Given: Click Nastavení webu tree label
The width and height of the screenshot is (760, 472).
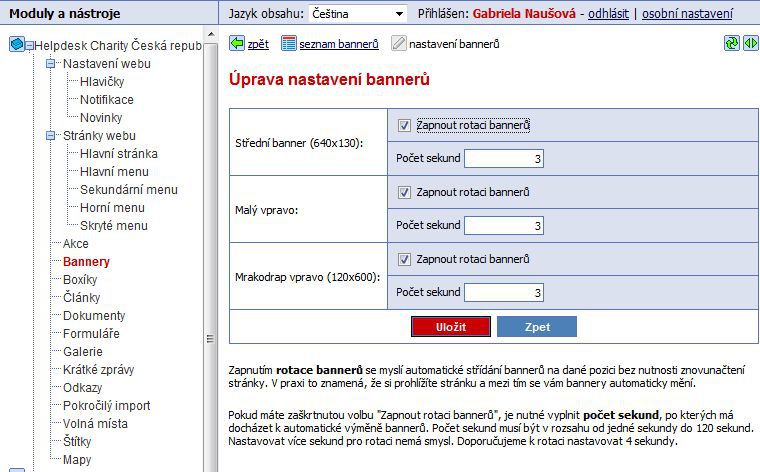Looking at the screenshot, I should 107,63.
